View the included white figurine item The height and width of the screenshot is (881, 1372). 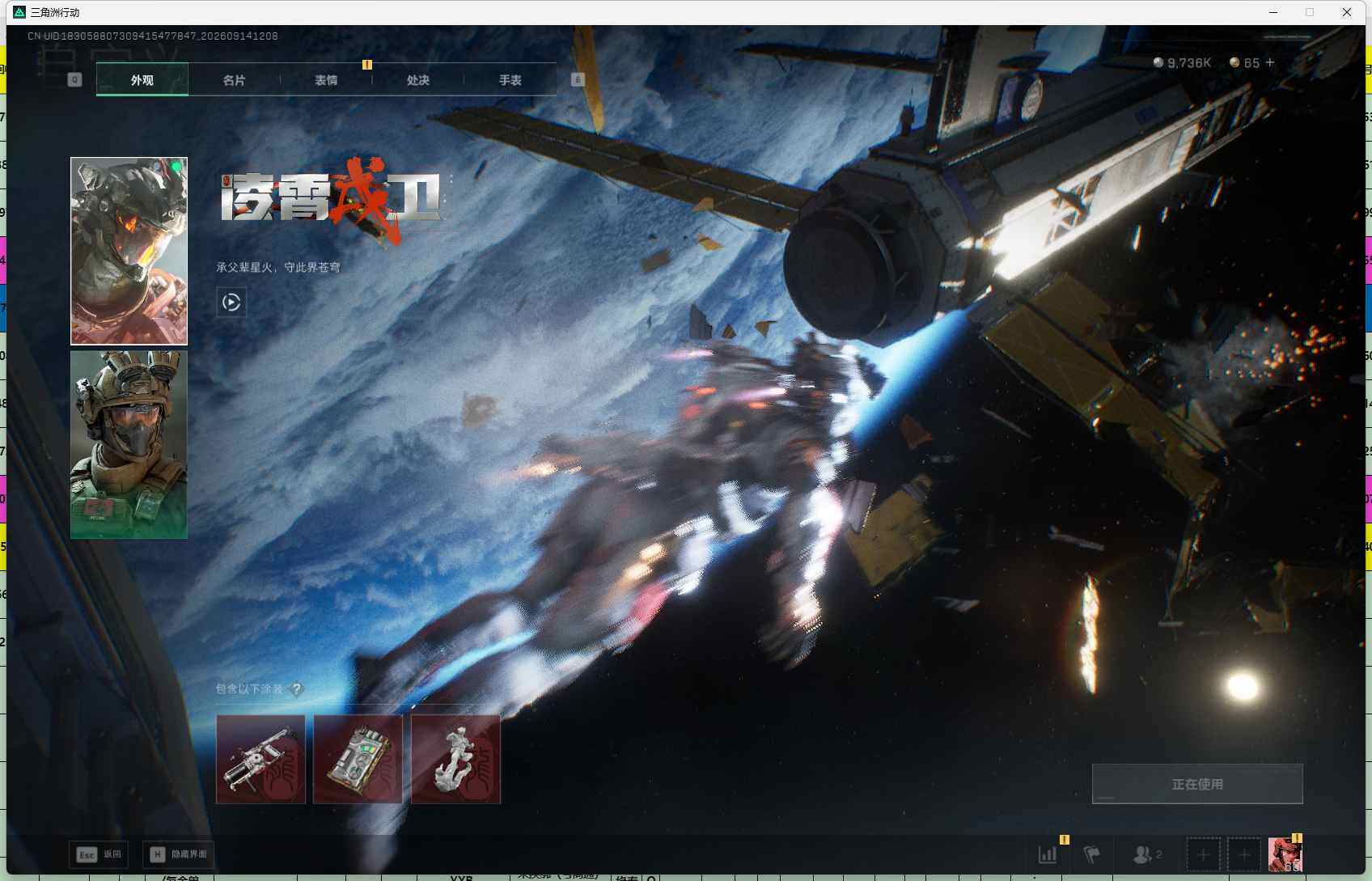pyautogui.click(x=455, y=759)
